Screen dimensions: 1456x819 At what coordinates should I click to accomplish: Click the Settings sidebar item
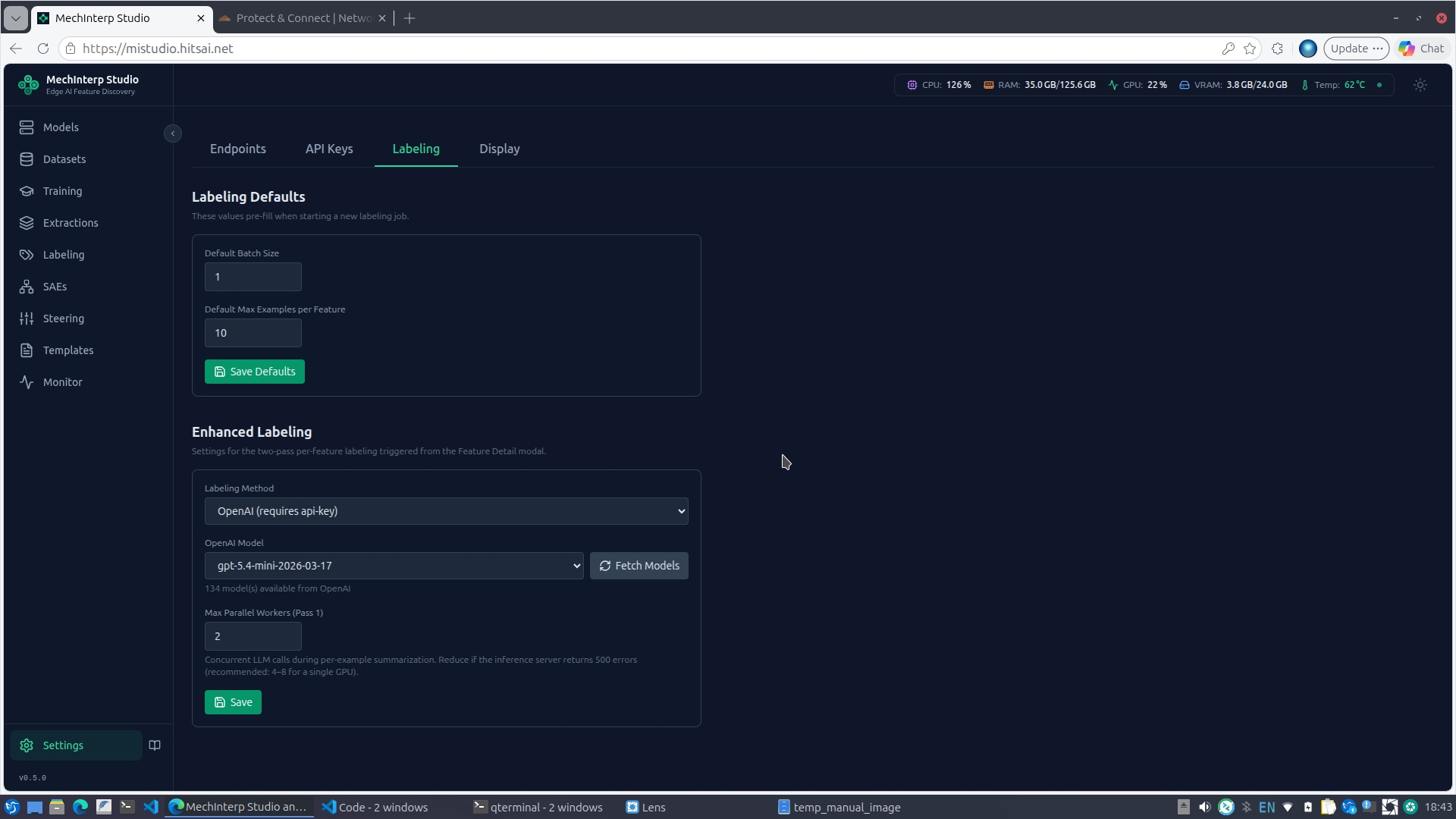coord(76,745)
